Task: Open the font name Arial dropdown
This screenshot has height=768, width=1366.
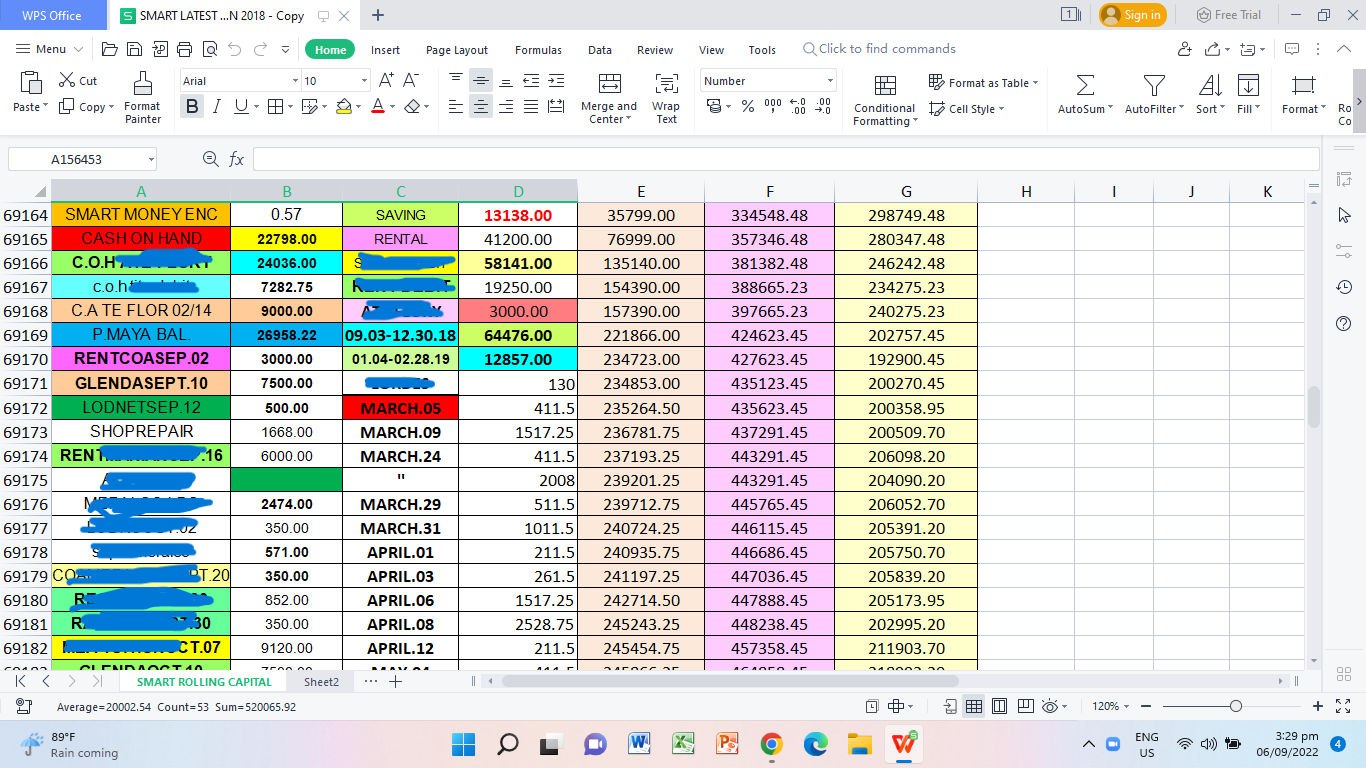Action: click(x=296, y=81)
